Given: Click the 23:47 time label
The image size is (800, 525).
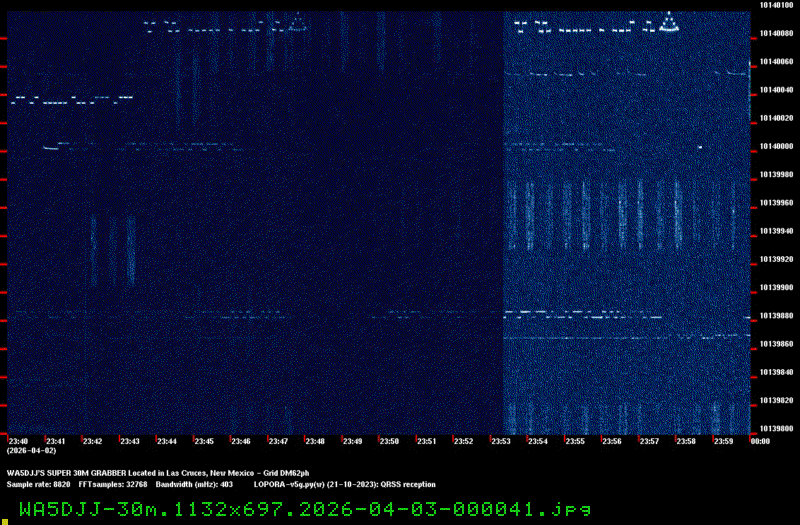Looking at the screenshot, I should coord(278,441).
